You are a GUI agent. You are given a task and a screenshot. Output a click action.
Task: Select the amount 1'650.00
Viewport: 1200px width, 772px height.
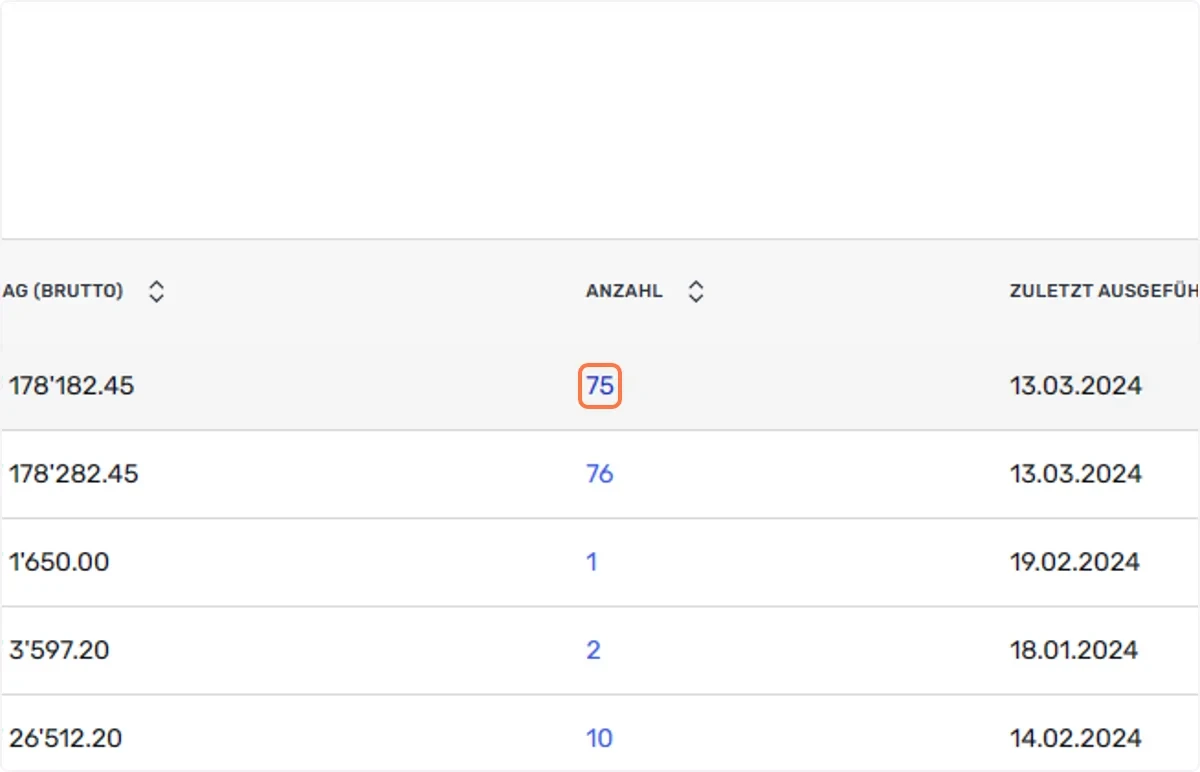tap(59, 562)
